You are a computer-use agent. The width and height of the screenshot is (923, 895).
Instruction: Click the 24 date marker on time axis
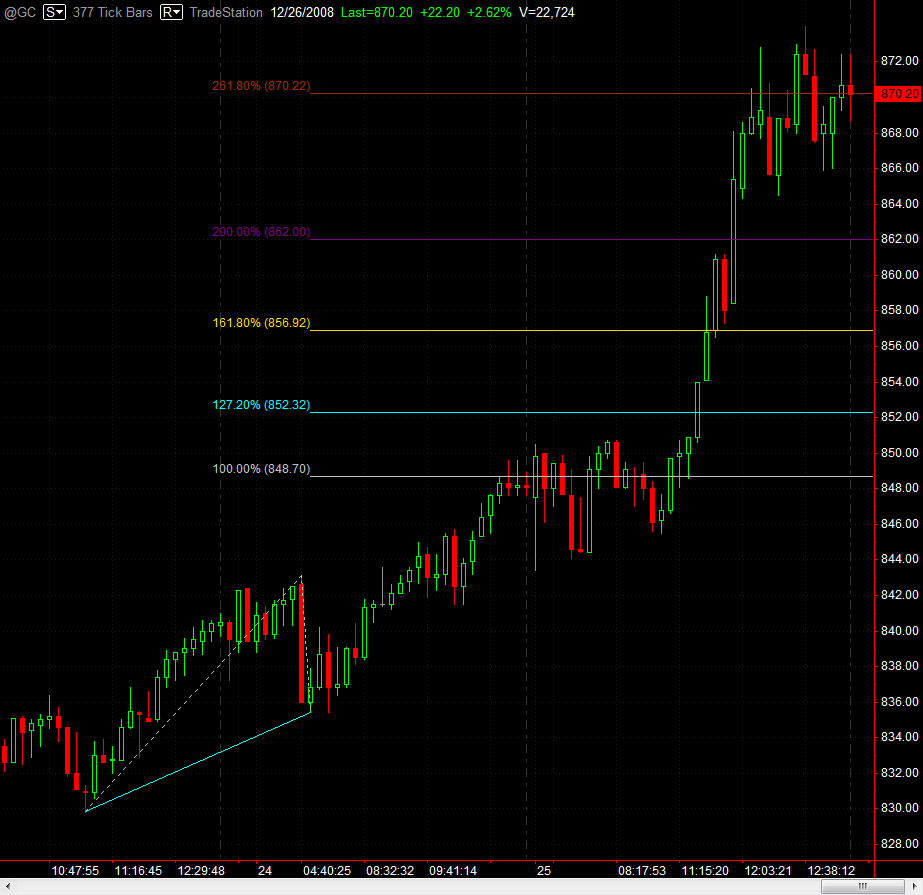point(265,870)
